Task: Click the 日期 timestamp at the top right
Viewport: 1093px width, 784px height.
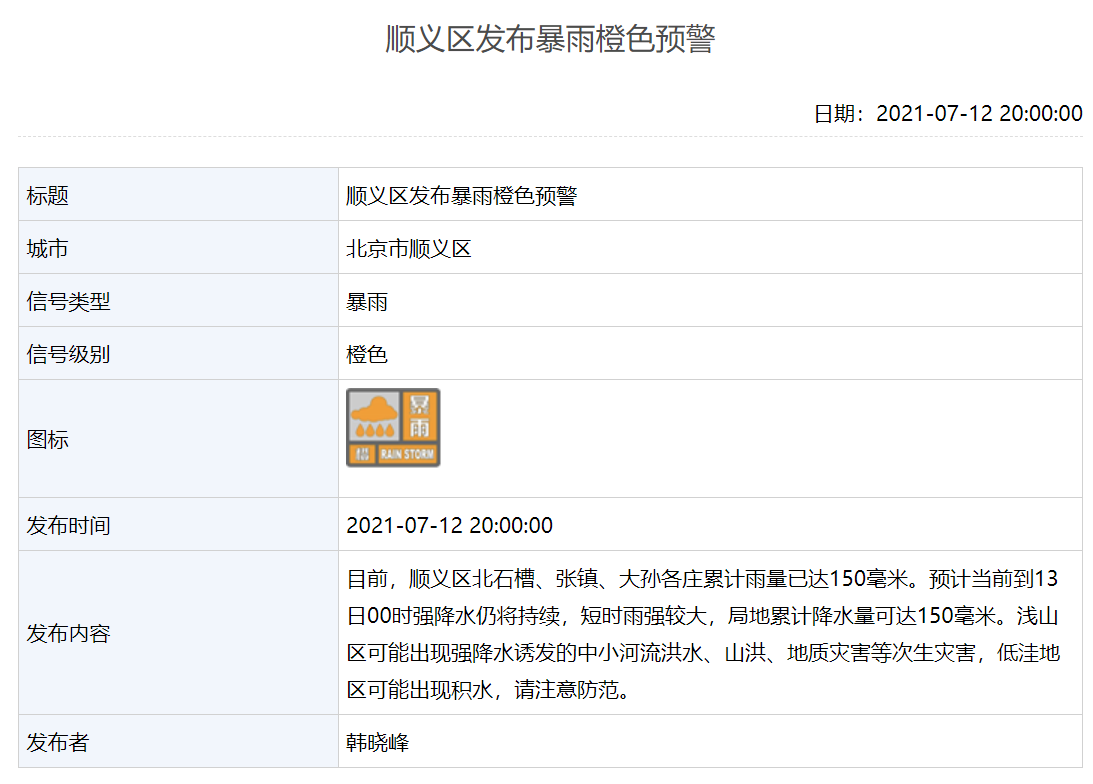Action: pyautogui.click(x=947, y=113)
